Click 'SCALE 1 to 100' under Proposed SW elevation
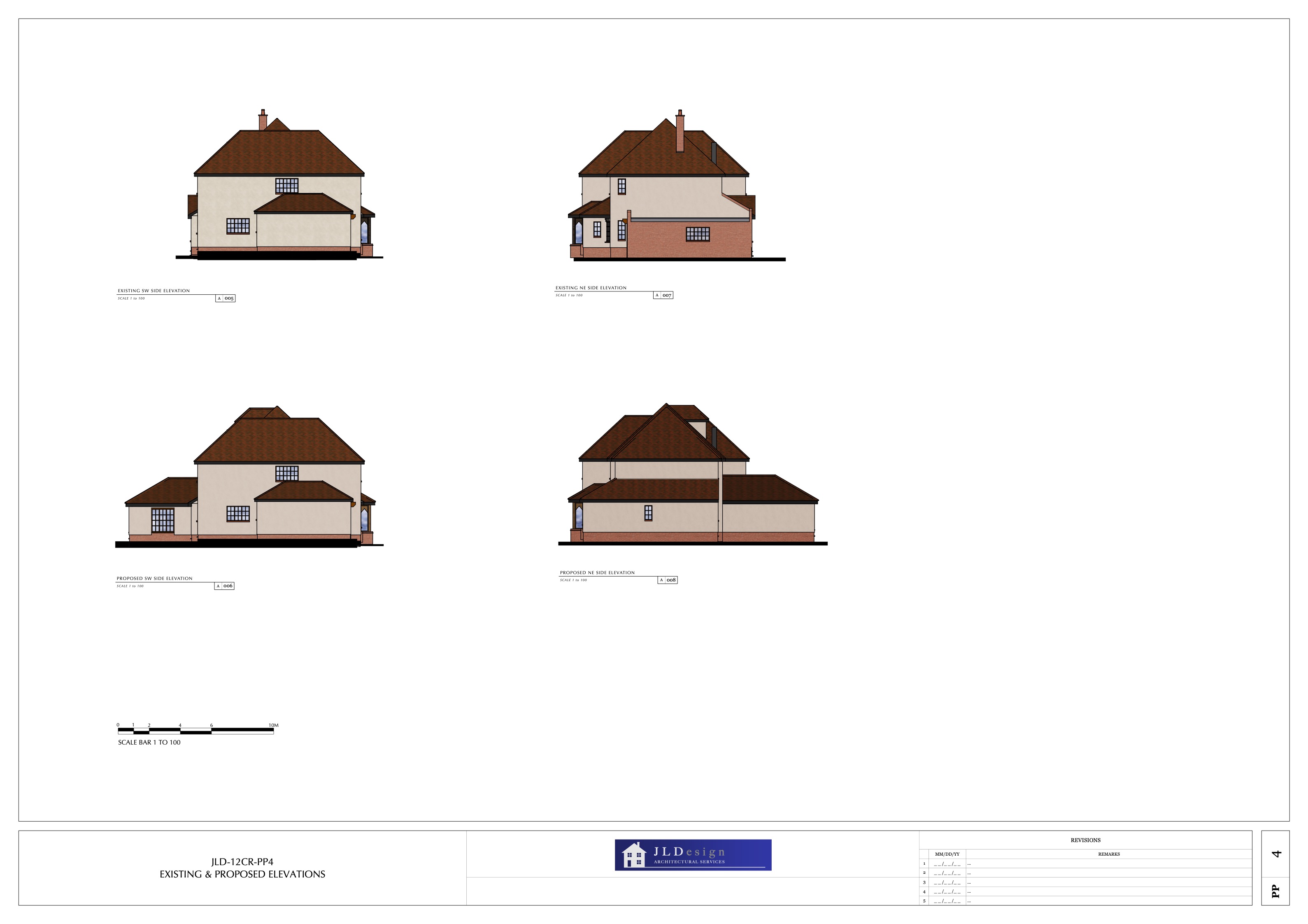Screen dimensions: 1308x924 130,586
